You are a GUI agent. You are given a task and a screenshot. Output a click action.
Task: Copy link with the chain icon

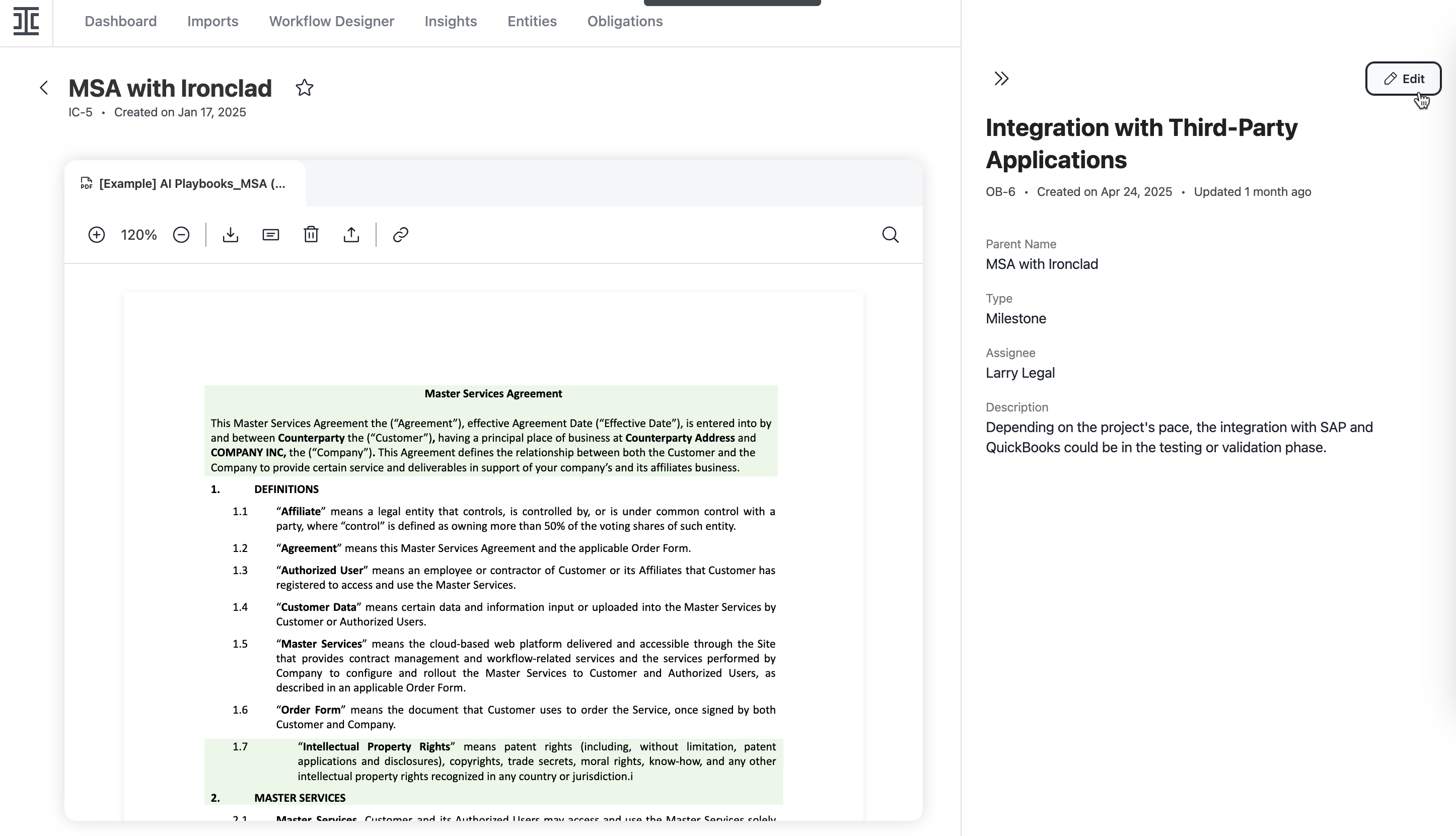point(401,235)
